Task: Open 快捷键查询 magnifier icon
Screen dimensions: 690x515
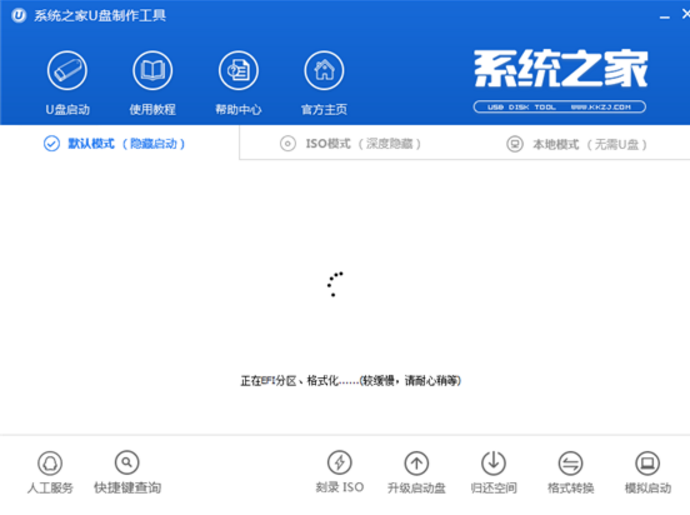Action: coord(127,463)
